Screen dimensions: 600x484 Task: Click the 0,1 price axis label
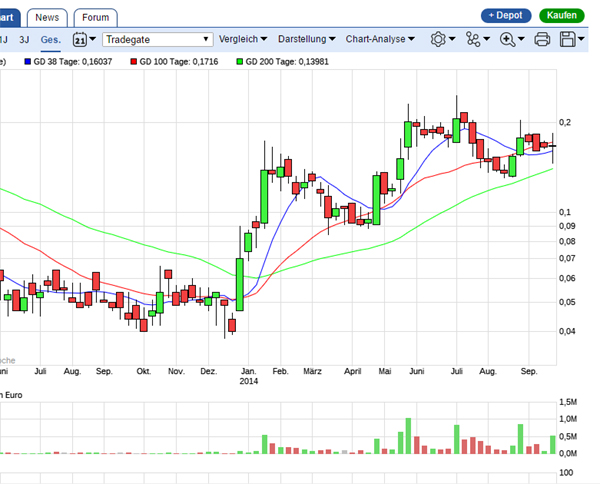pos(565,212)
